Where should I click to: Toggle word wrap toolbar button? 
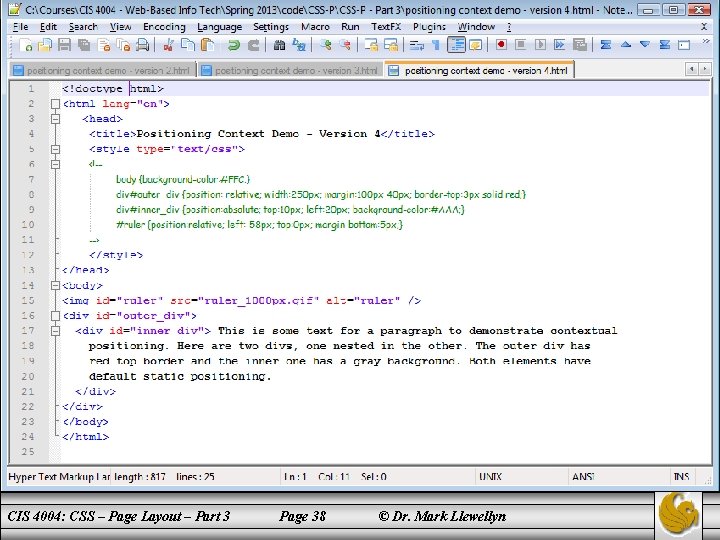pyautogui.click(x=416, y=45)
